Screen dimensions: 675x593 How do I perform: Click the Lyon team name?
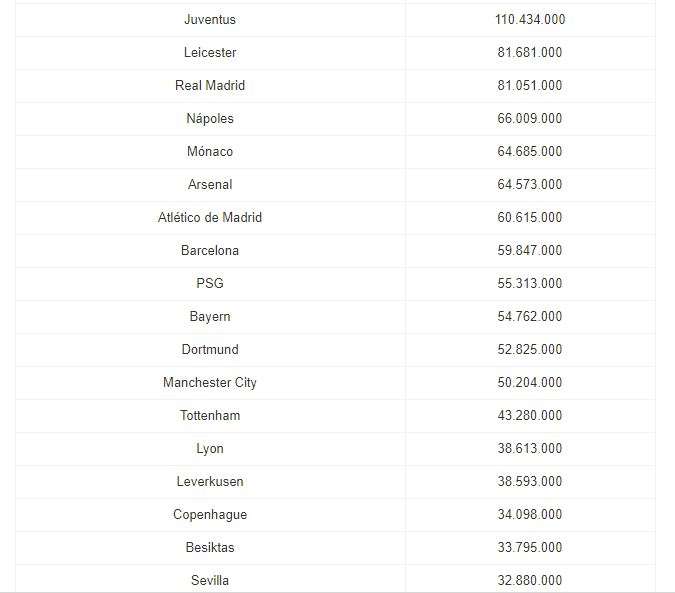click(210, 448)
